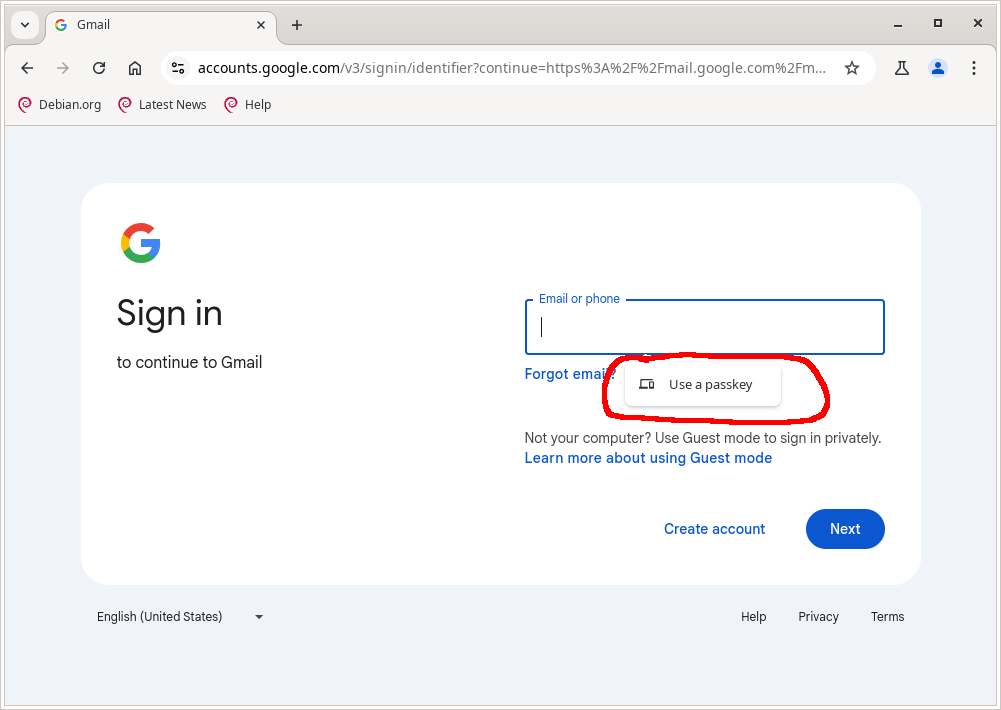The image size is (1001, 710).
Task: Minimize the browser window
Action: point(898,24)
